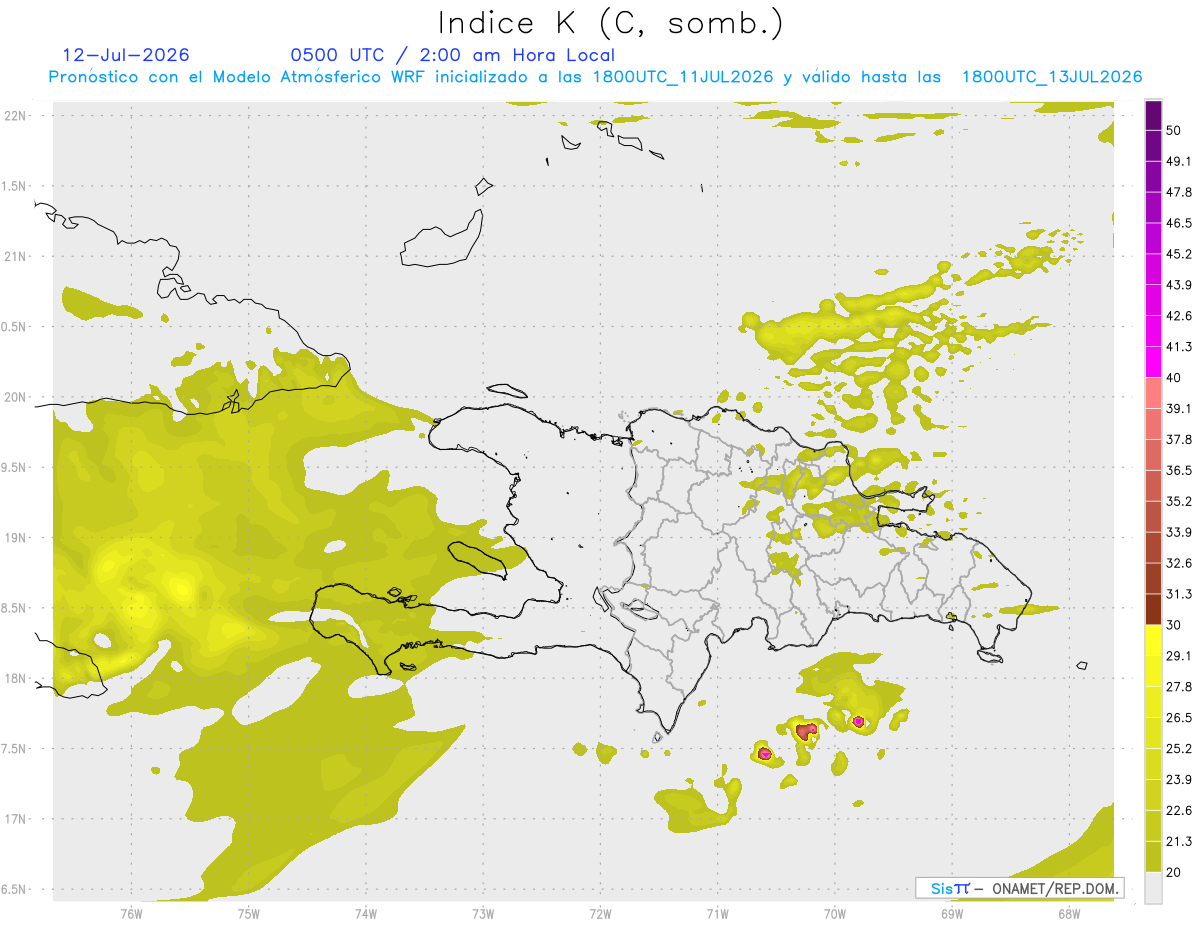The image size is (1200, 927).
Task: Click the '19N' latitude label
Action: coord(17,538)
